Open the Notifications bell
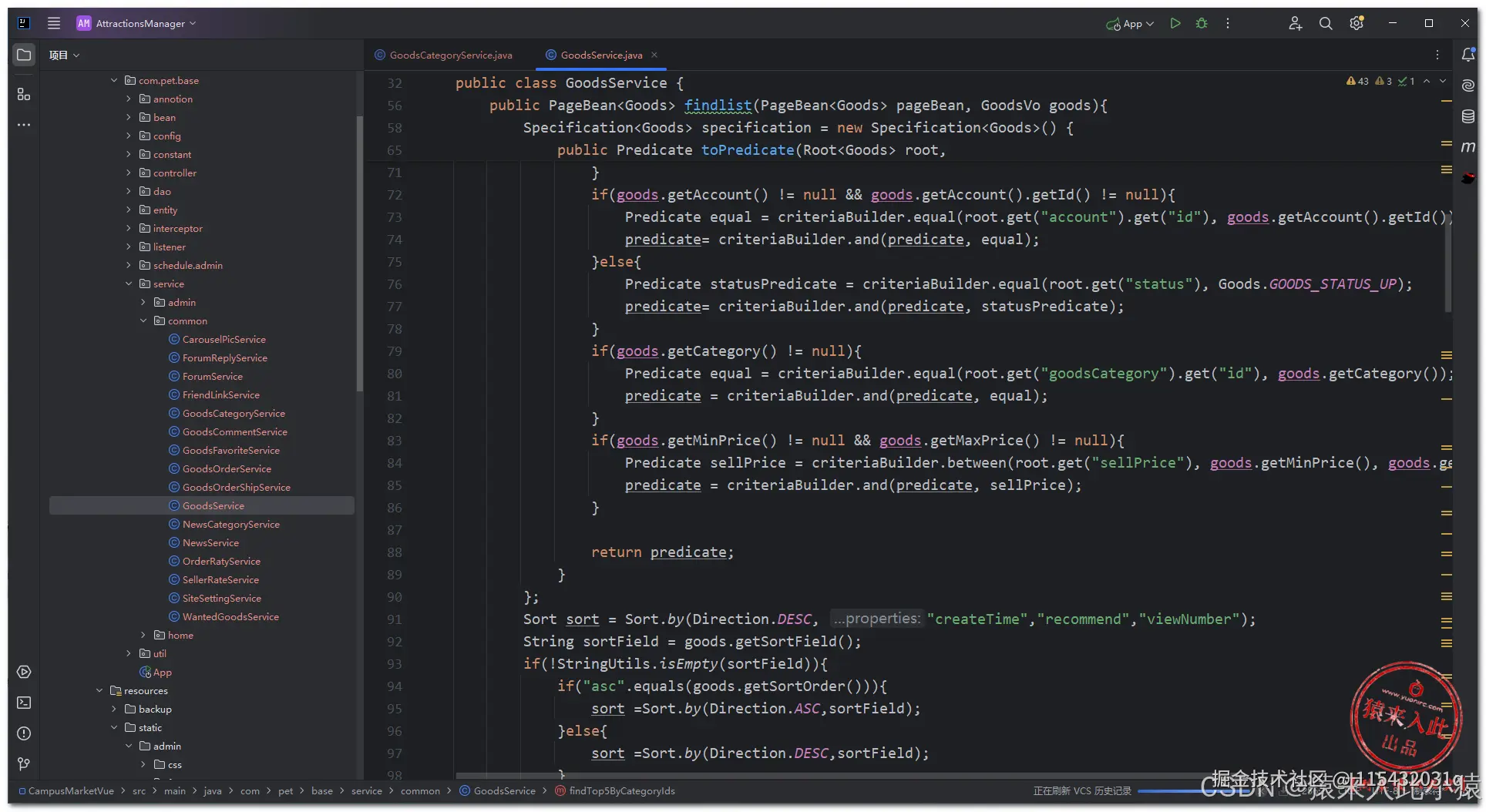 [x=1468, y=55]
